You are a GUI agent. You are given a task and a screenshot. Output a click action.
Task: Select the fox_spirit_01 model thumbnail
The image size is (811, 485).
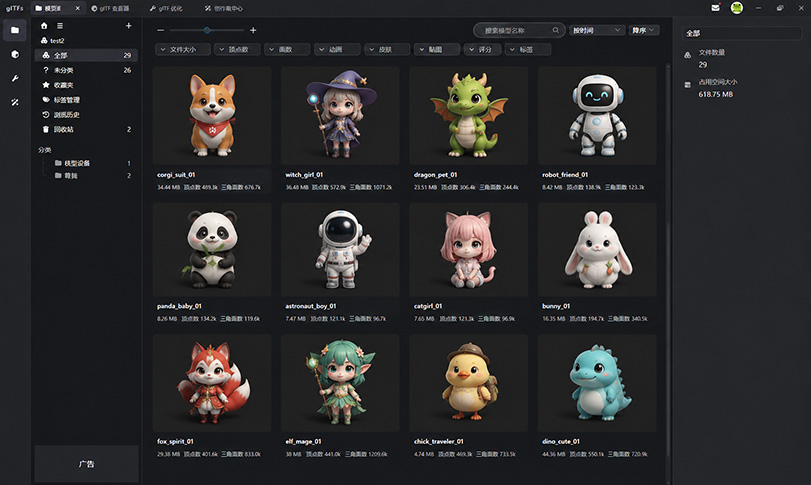[x=212, y=383]
